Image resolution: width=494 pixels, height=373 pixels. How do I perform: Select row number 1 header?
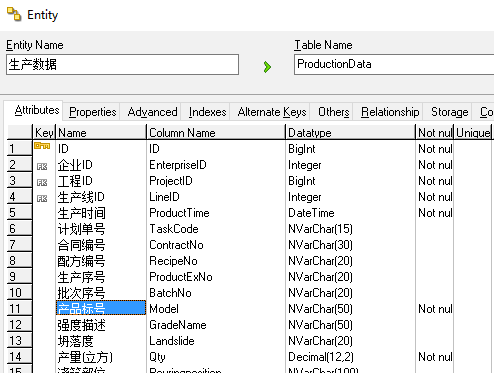(x=19, y=148)
